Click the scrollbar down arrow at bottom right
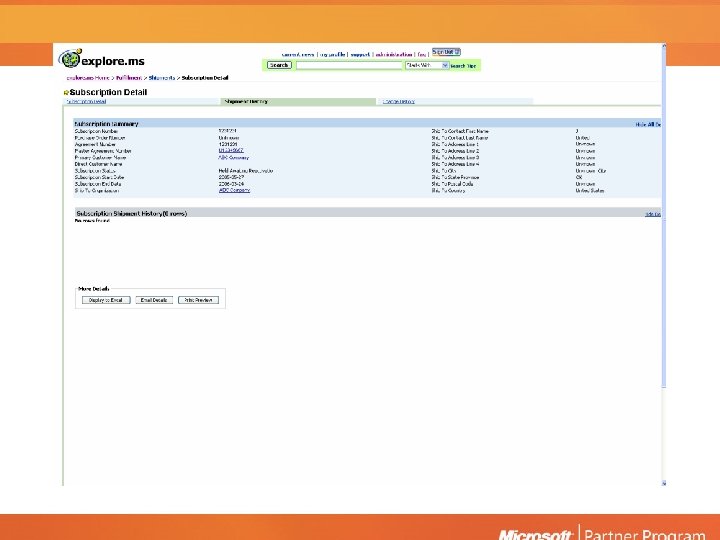The image size is (720, 540). click(x=664, y=483)
